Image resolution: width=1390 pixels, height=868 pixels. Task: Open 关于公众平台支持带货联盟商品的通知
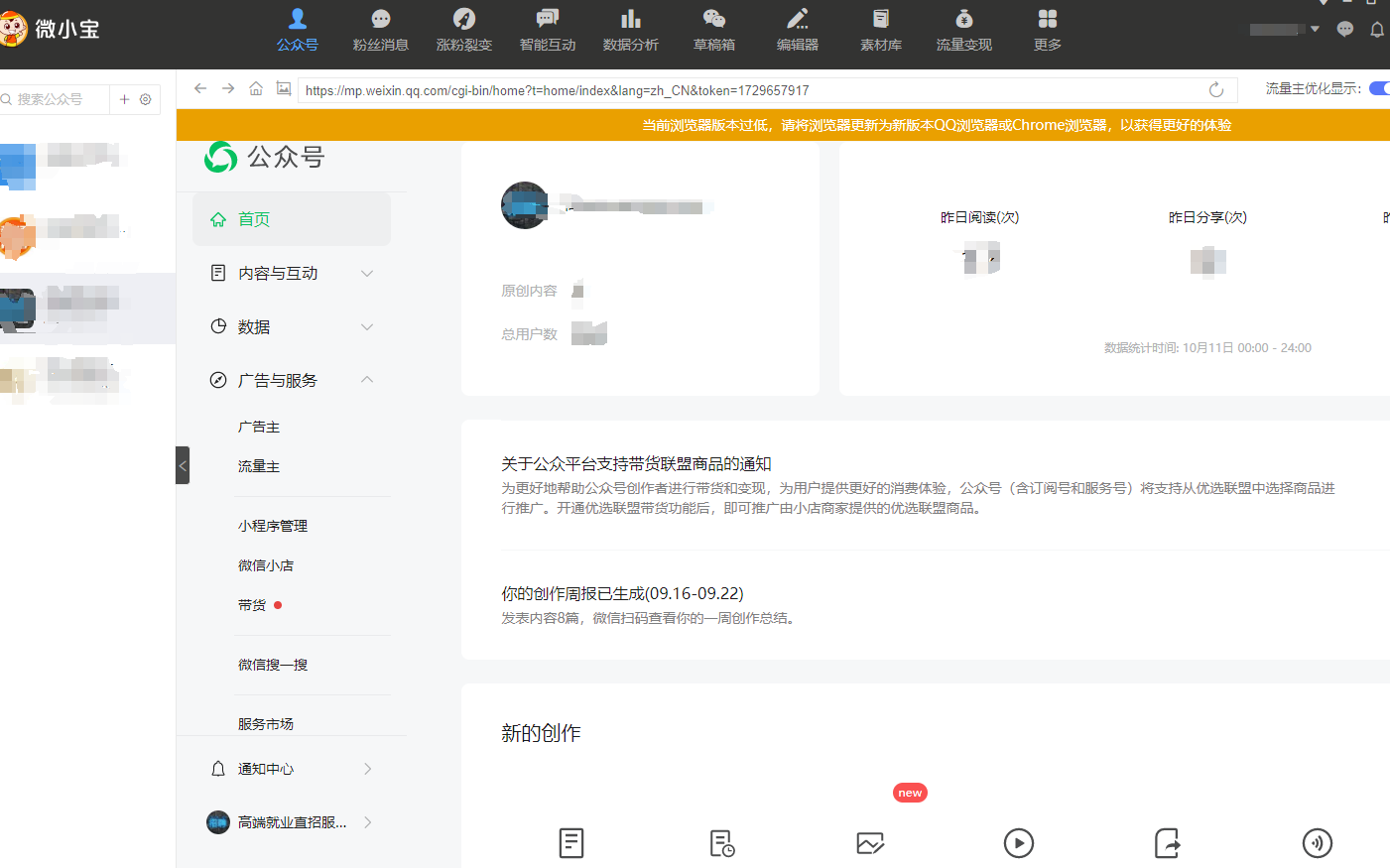636,463
